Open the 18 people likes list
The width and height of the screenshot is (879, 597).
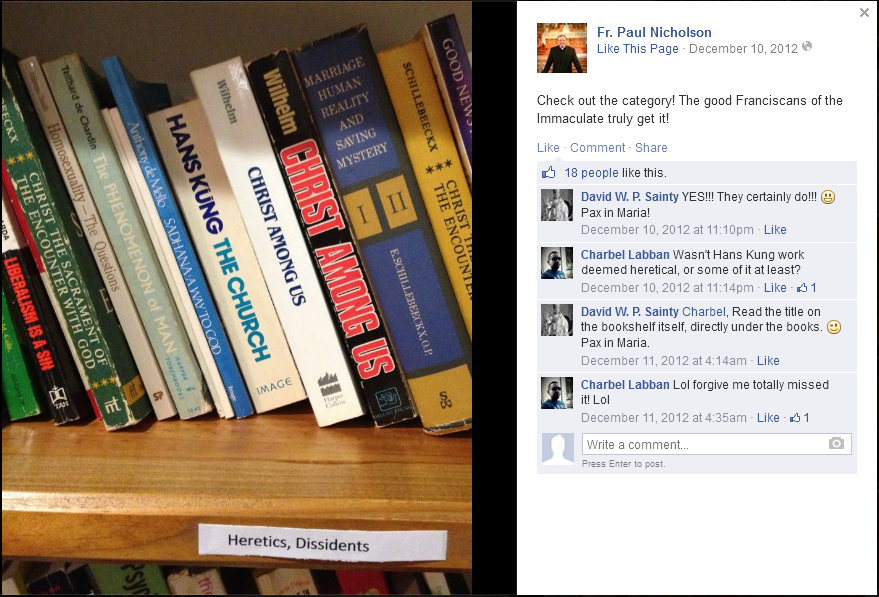[x=591, y=173]
